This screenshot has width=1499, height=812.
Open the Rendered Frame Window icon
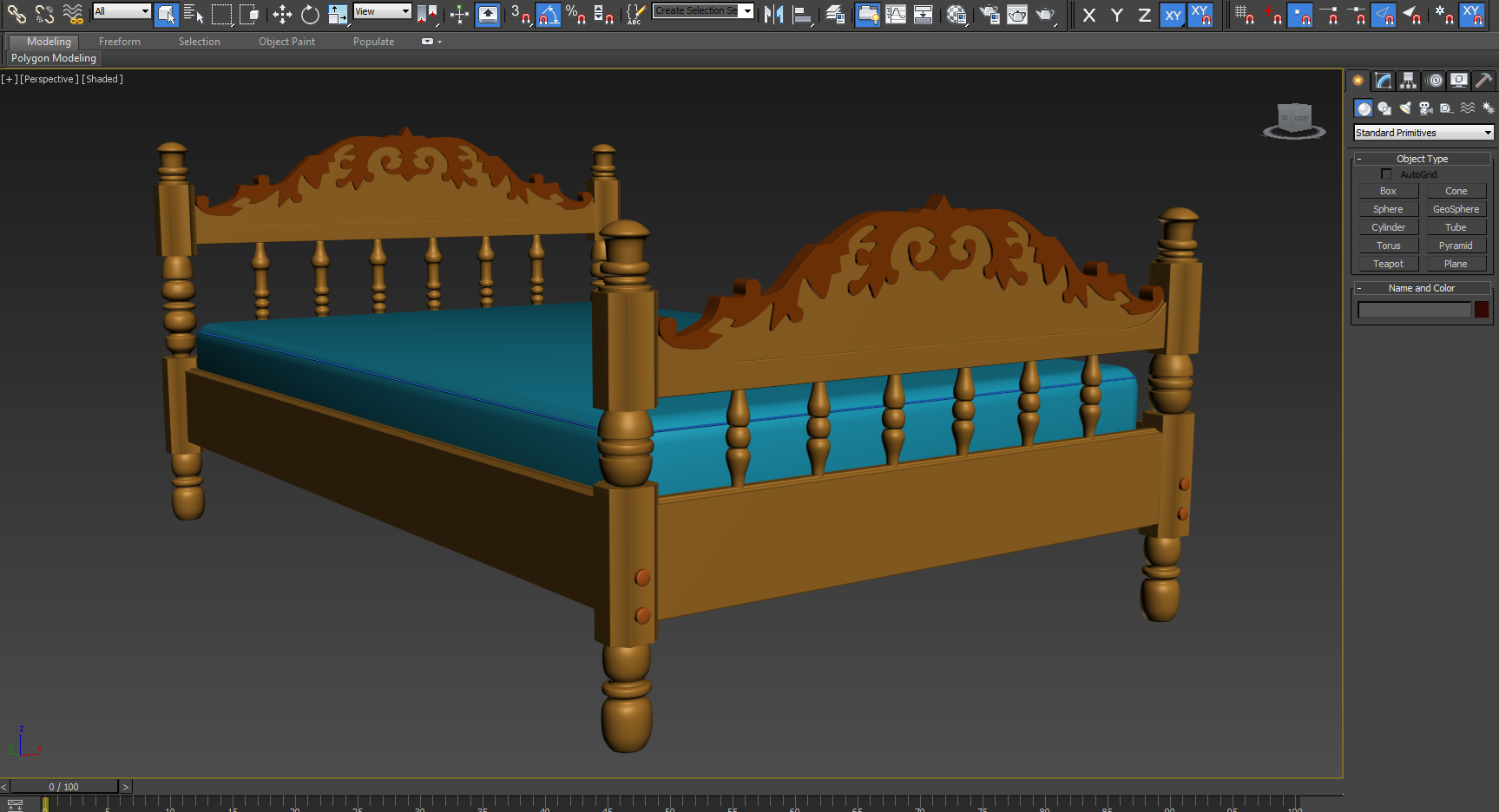pos(1017,14)
